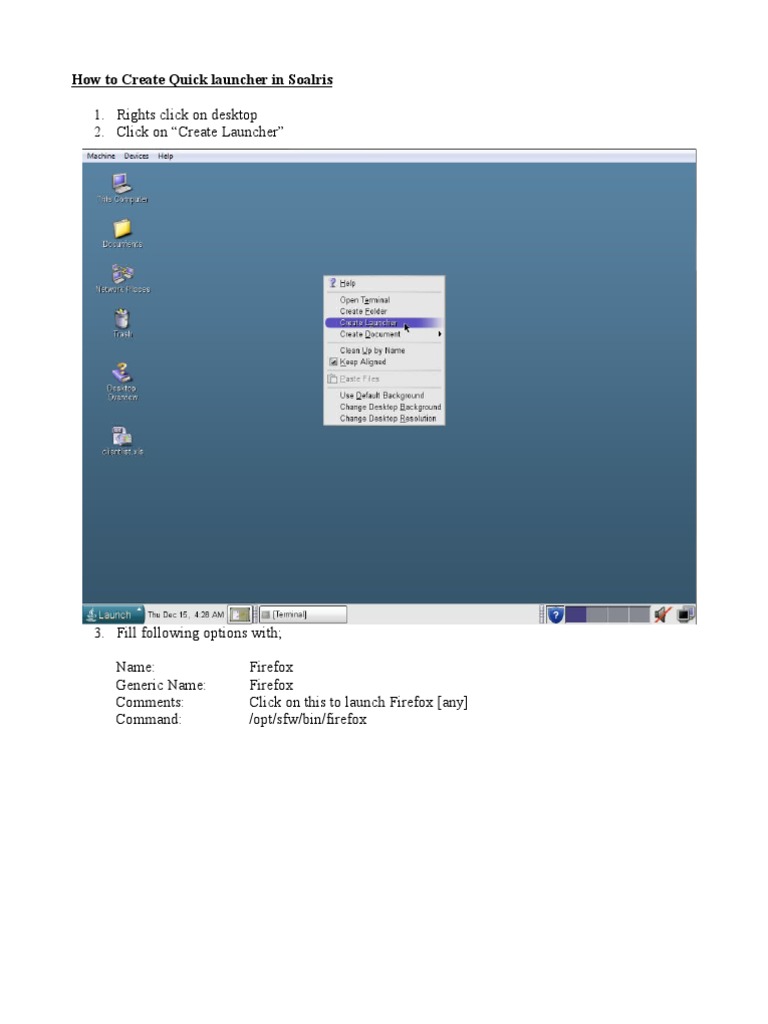Click the blue help shield icon
Image resolution: width=768 pixels, height=1024 pixels.
click(555, 615)
